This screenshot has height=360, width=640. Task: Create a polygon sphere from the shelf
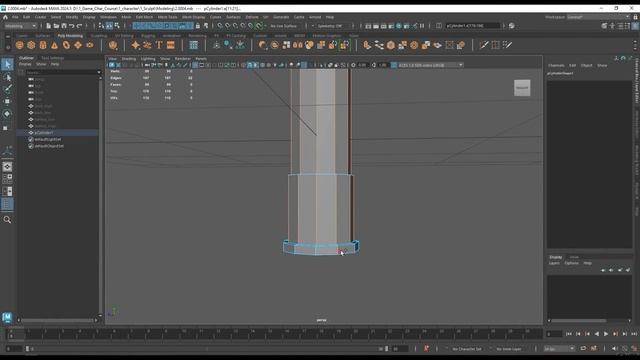click(x=20, y=45)
